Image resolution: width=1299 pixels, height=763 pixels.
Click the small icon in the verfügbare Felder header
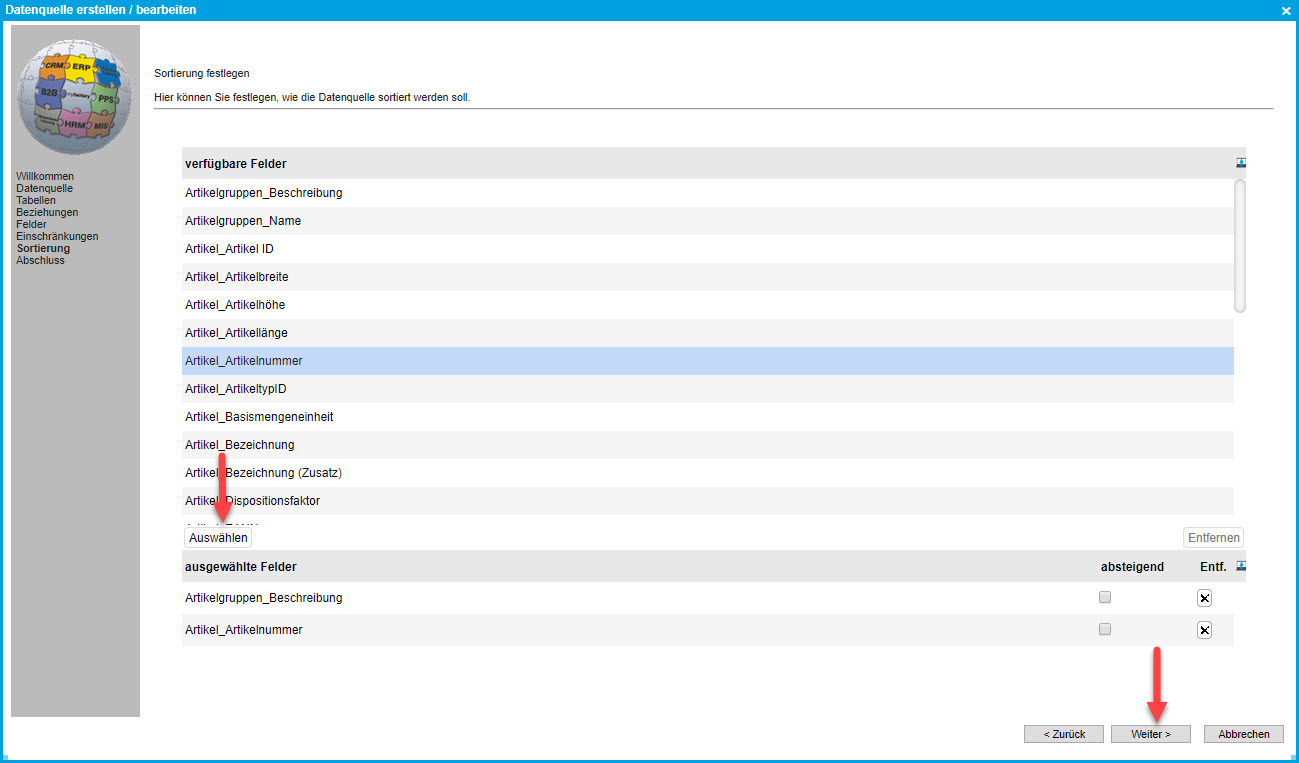1241,162
